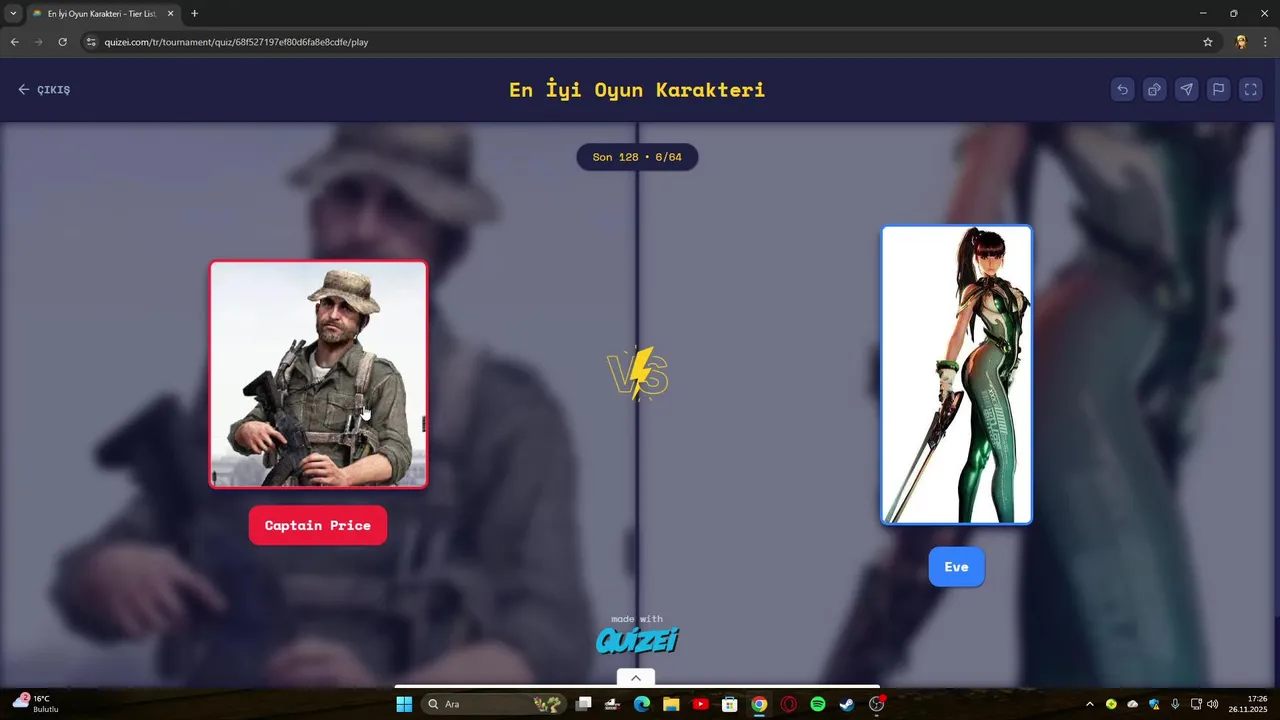Viewport: 1280px width, 720px height.
Task: Open Windows Security shield tray icon
Action: click(x=1154, y=704)
